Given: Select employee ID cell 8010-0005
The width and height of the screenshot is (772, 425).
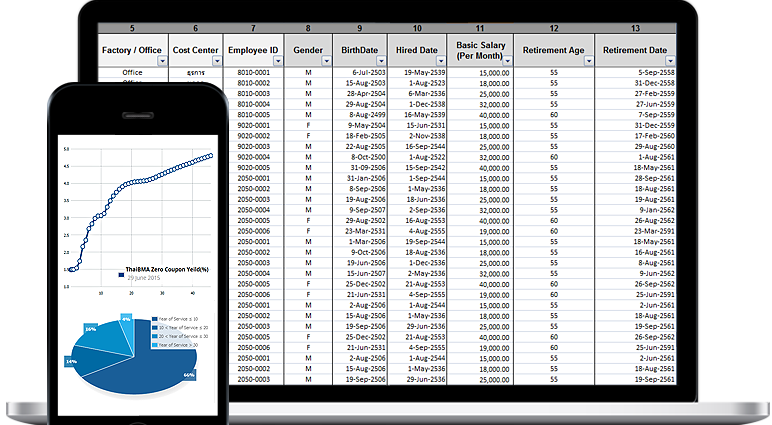Looking at the screenshot, I should tap(254, 115).
